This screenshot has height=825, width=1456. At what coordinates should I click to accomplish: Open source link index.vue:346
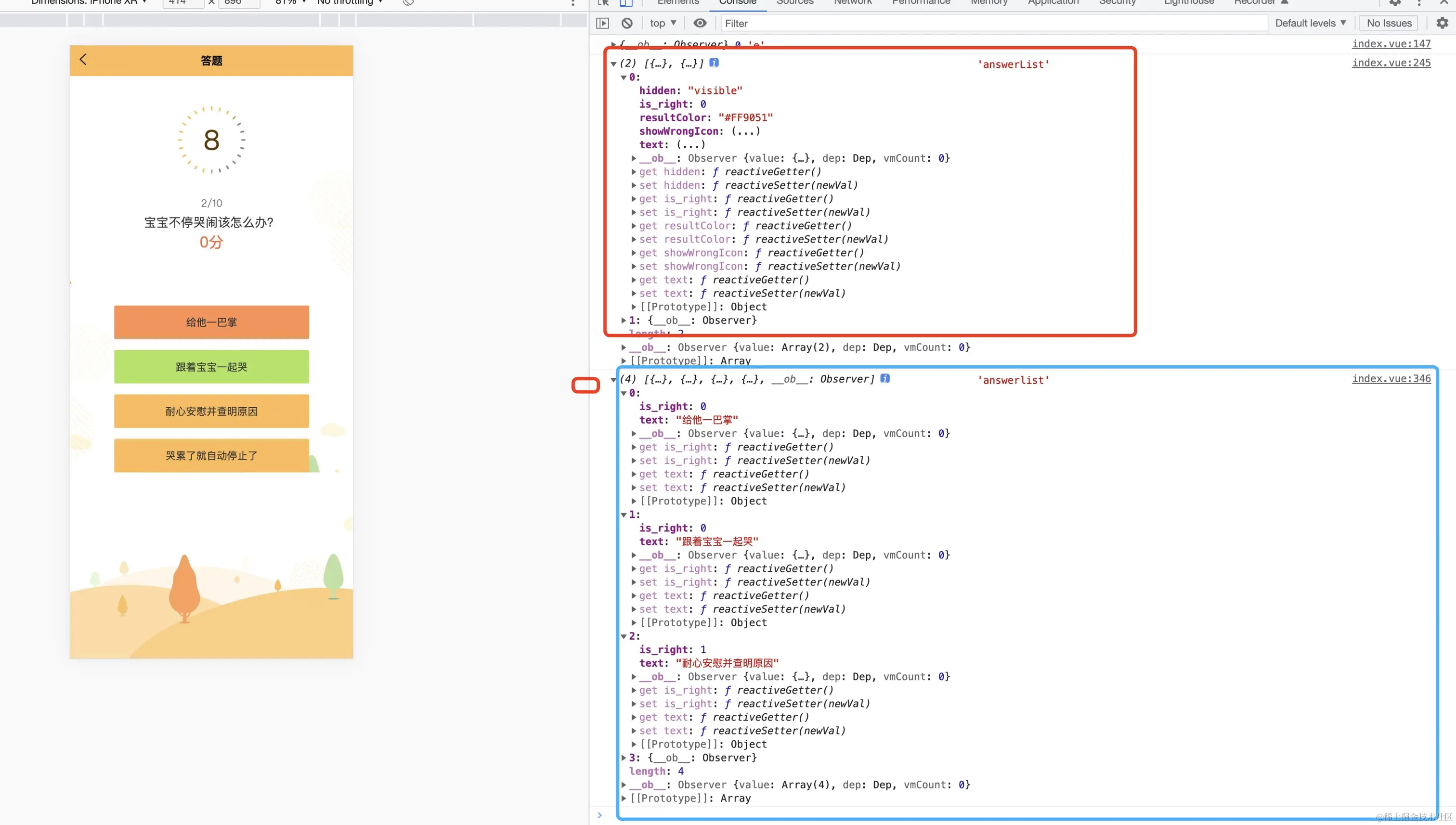point(1391,378)
